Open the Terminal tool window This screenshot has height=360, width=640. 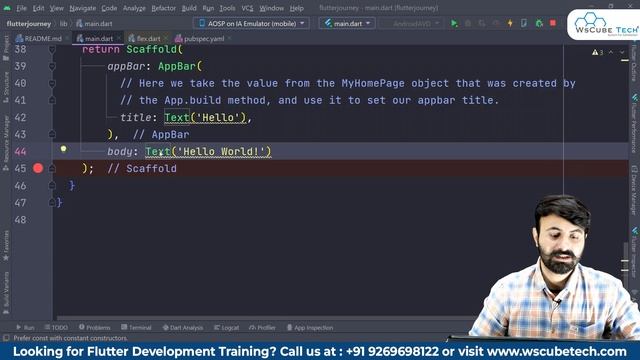(x=136, y=327)
